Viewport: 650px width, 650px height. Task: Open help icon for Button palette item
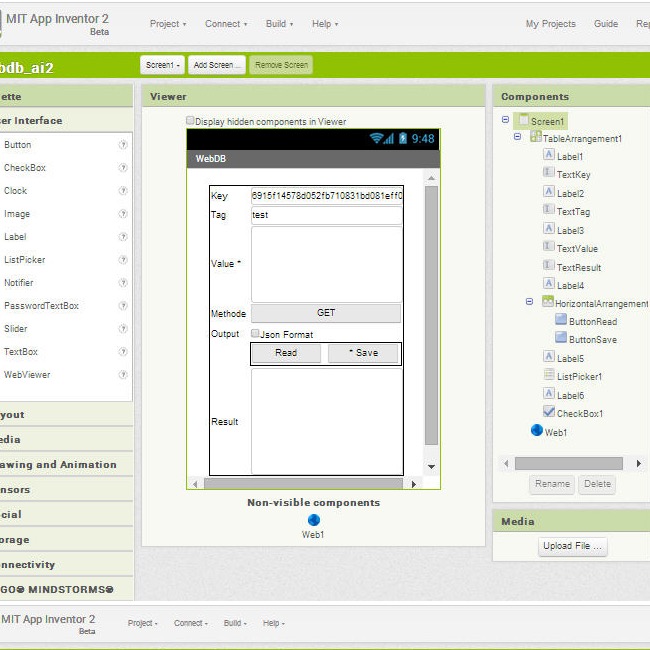point(123,145)
